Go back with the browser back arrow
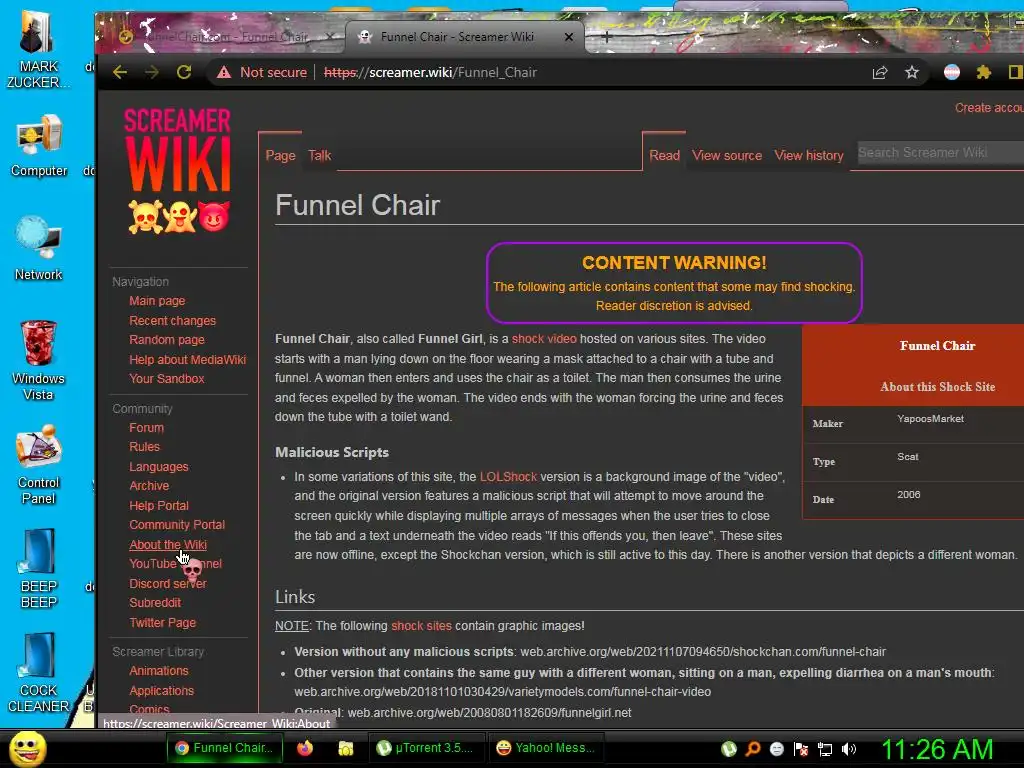The width and height of the screenshot is (1024, 768). [120, 72]
